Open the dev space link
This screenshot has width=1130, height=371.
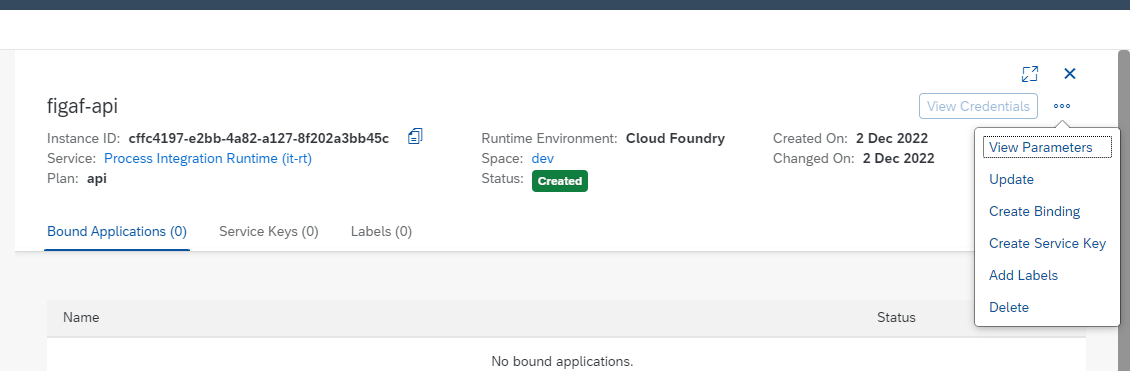point(543,158)
